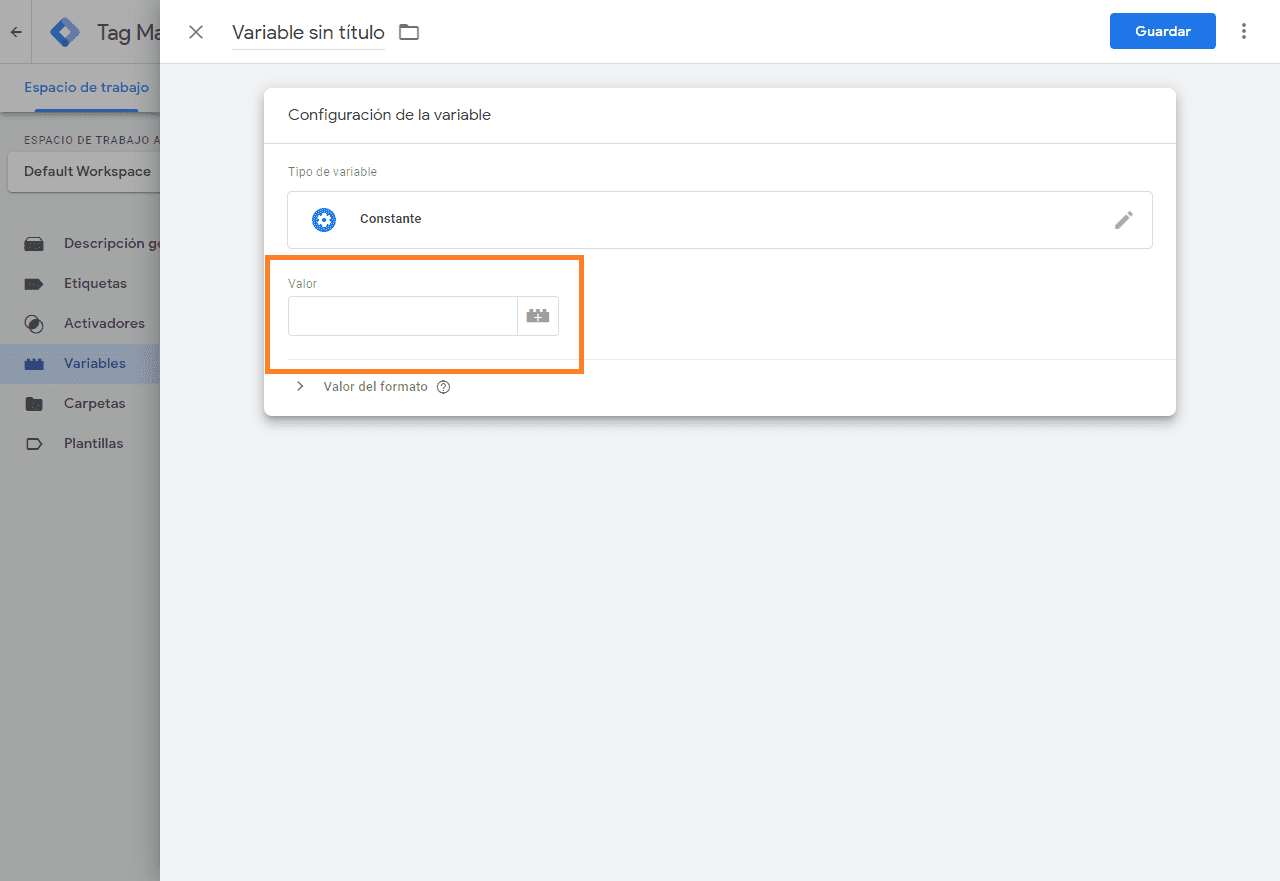
Task: Open the Default Workspace selector
Action: [87, 171]
